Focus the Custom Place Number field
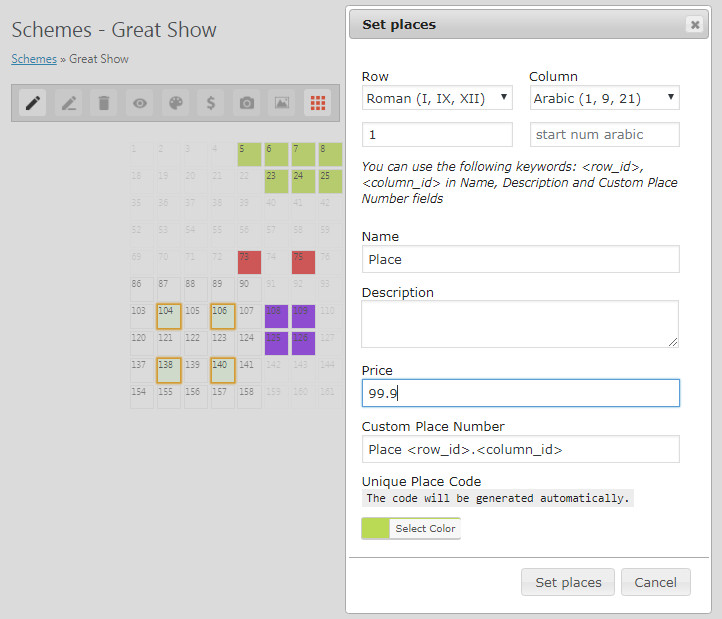Viewport: 722px width, 619px height. 520,449
